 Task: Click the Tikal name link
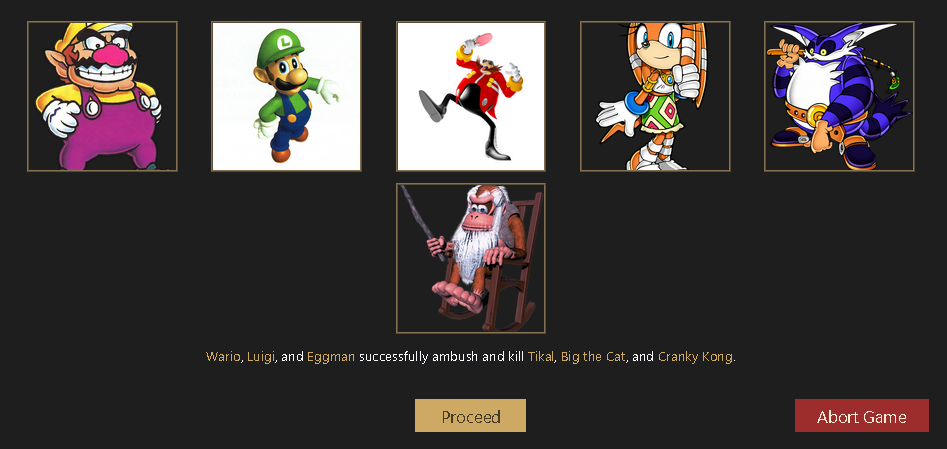tap(541, 357)
